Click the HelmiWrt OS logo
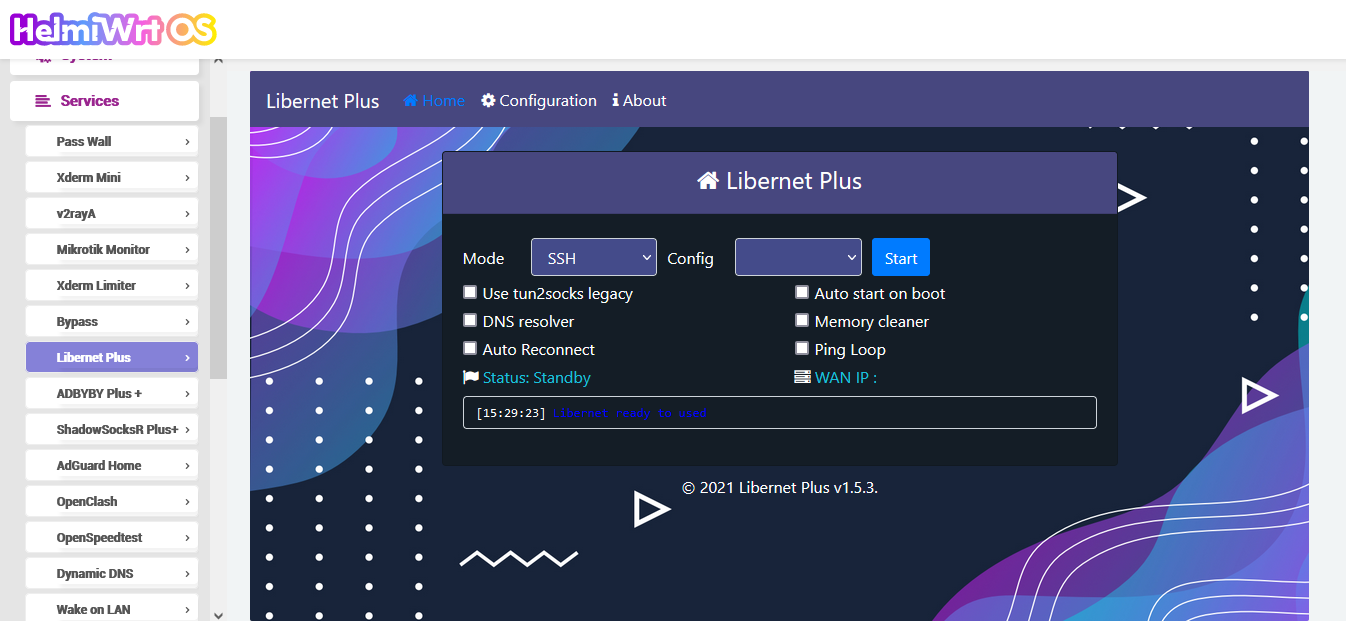 pos(112,29)
